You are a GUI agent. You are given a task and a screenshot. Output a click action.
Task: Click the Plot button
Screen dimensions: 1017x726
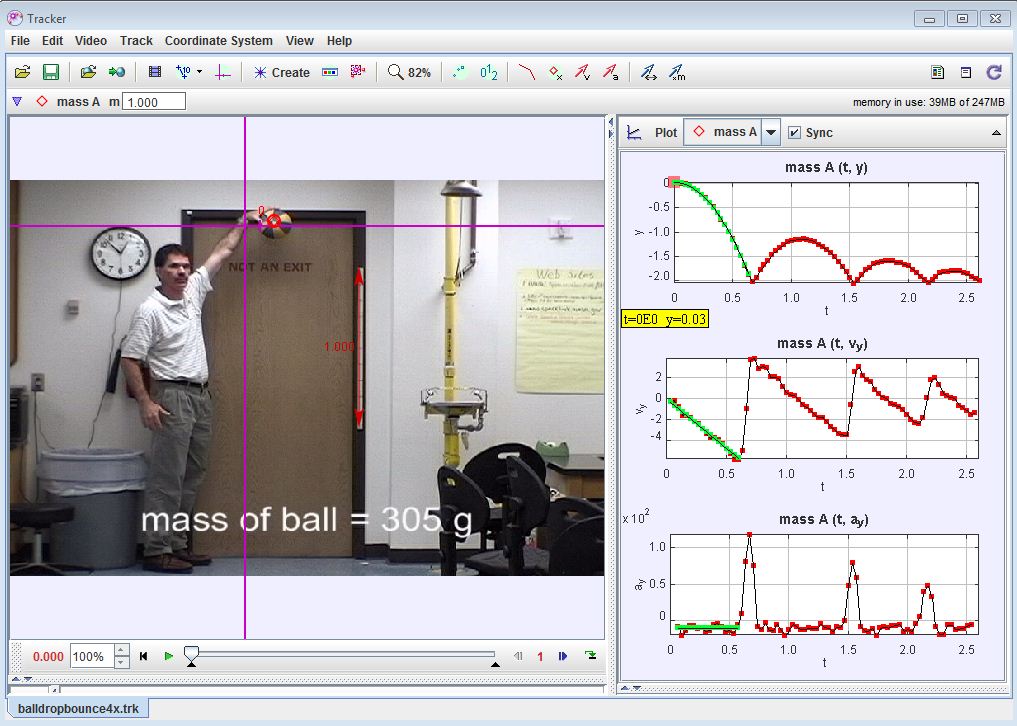click(x=653, y=133)
